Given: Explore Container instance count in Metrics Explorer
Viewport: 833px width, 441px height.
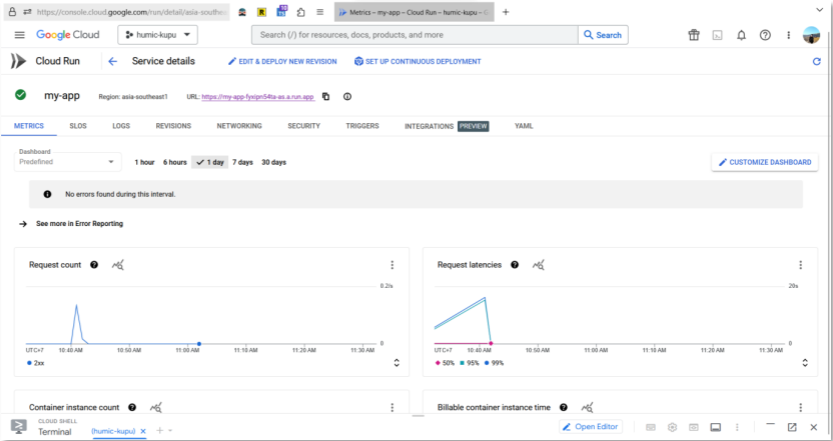Looking at the screenshot, I should (156, 408).
